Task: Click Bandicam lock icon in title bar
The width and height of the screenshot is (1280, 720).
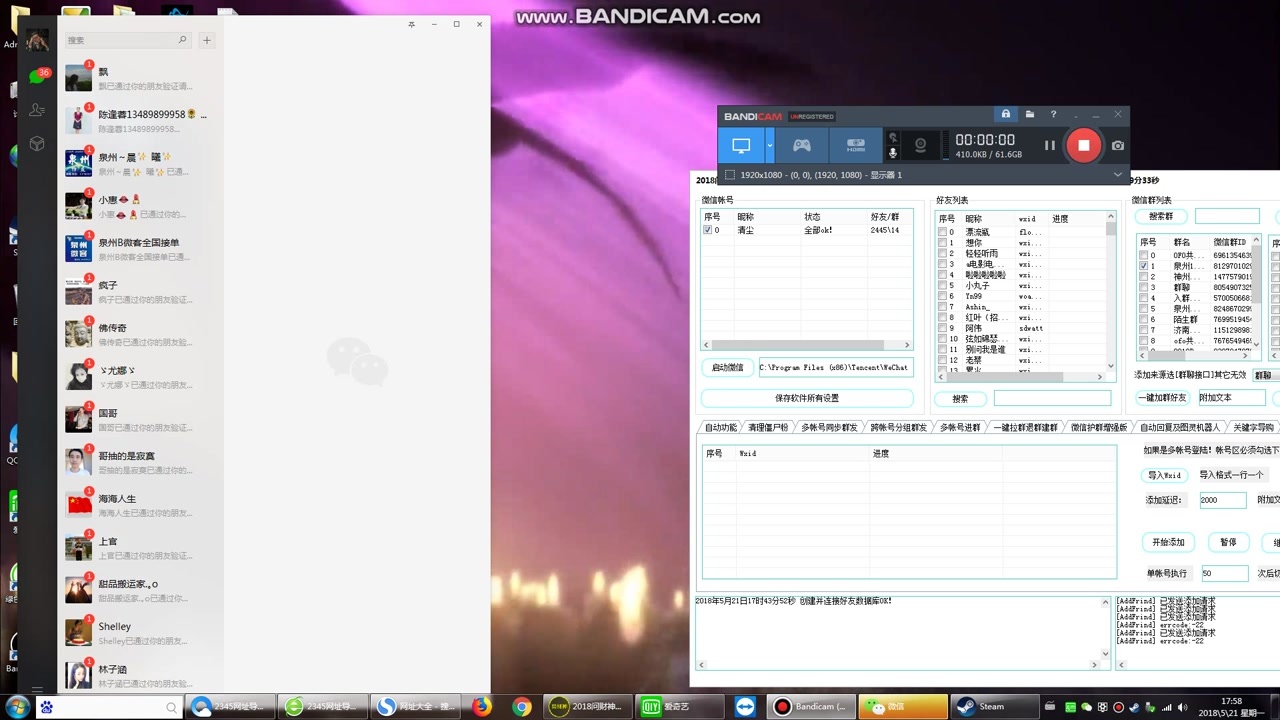Action: [1006, 114]
